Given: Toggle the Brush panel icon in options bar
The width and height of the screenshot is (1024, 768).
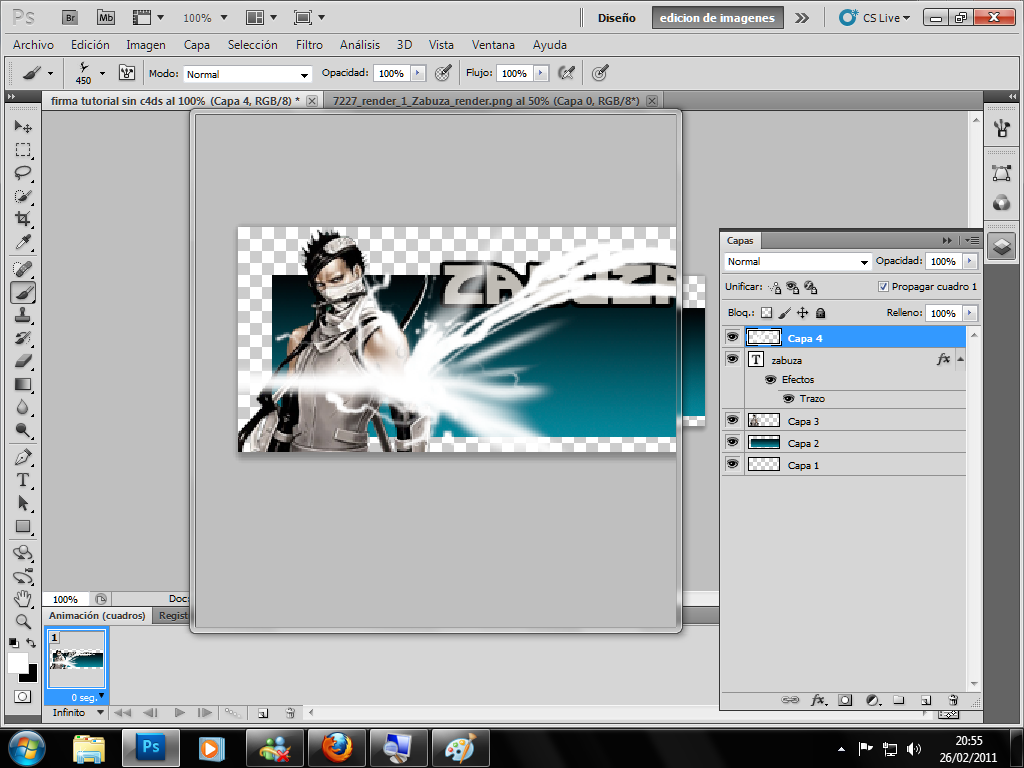Looking at the screenshot, I should [x=127, y=72].
